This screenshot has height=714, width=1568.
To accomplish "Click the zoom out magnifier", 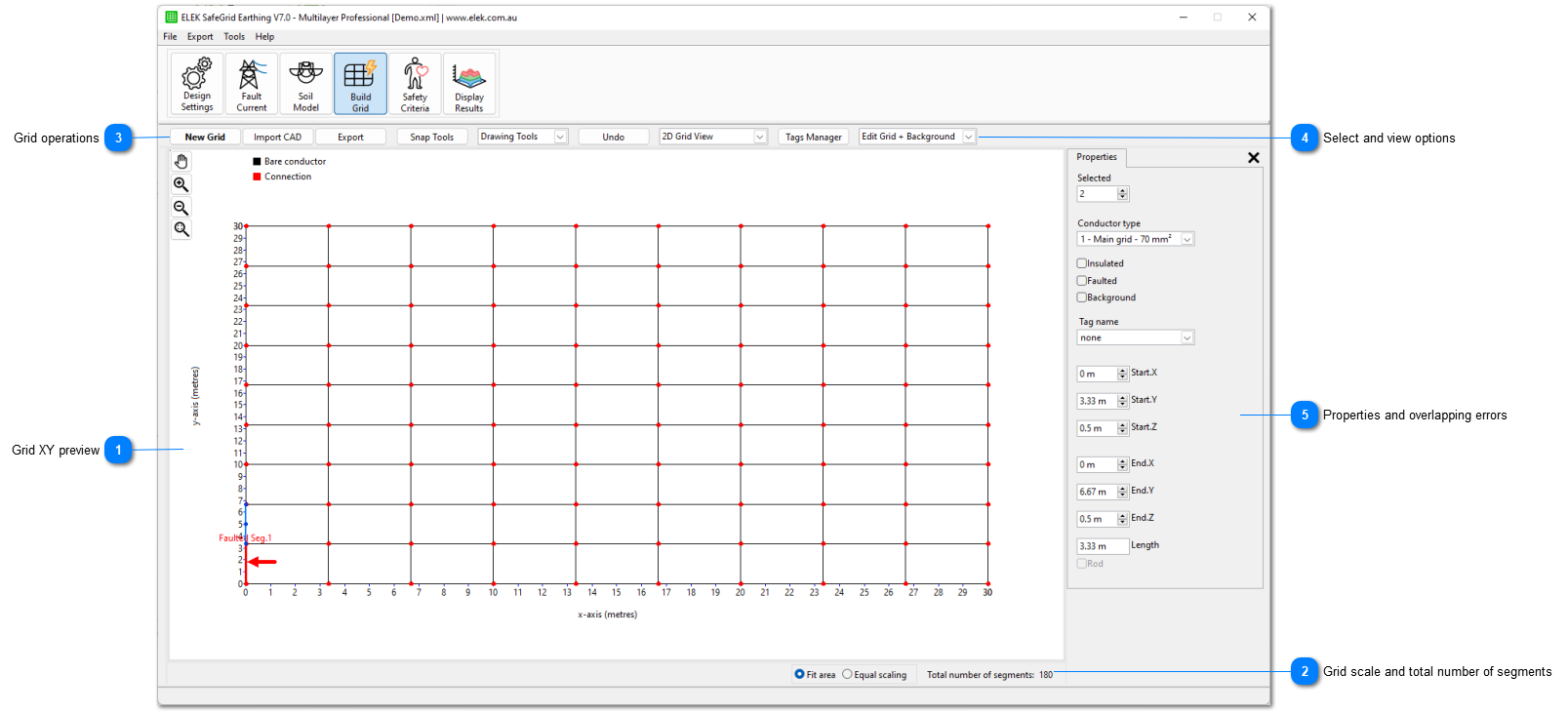I will pos(181,207).
